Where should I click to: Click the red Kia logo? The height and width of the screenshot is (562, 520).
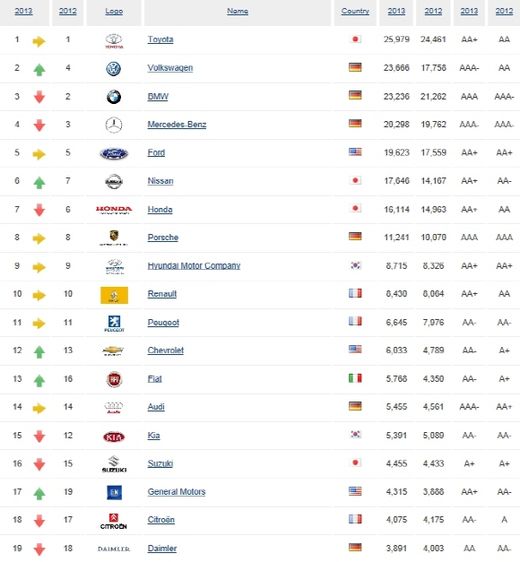pyautogui.click(x=114, y=437)
